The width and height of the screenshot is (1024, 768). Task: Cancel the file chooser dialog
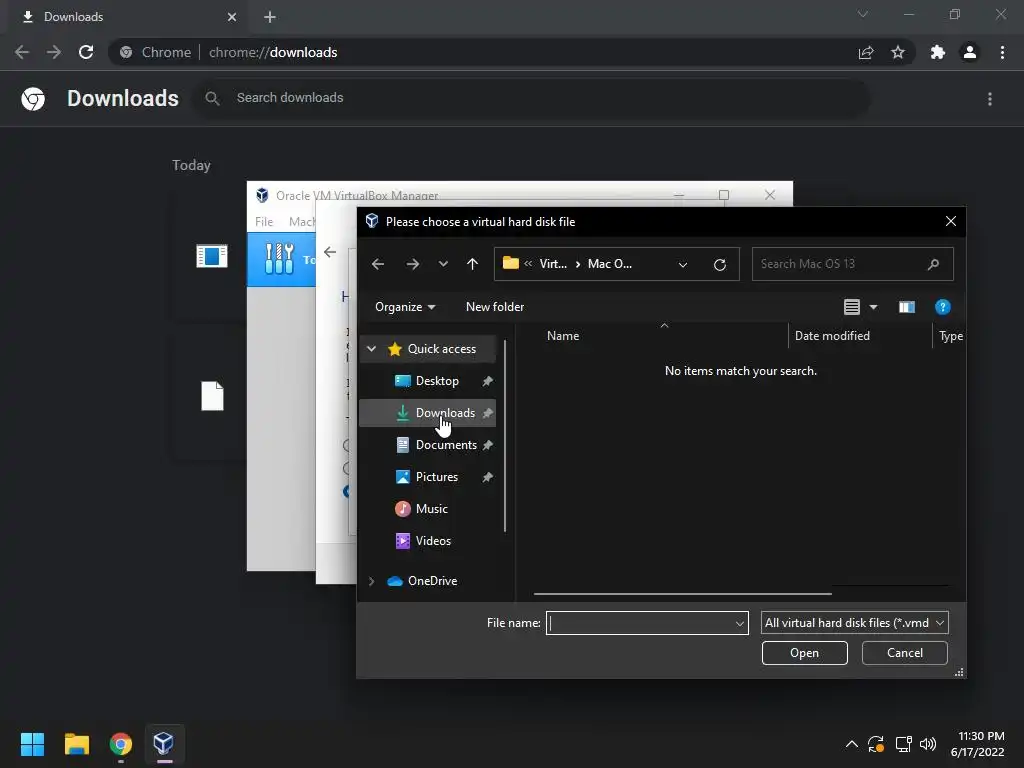[904, 653]
